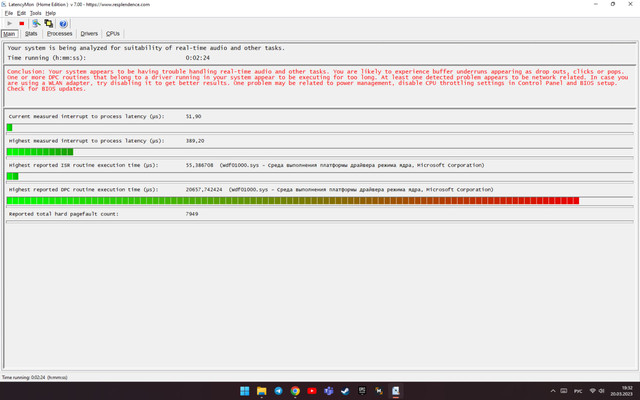This screenshot has width=640, height=400.
Task: Click the current latency progress bar
Action: tap(320, 128)
